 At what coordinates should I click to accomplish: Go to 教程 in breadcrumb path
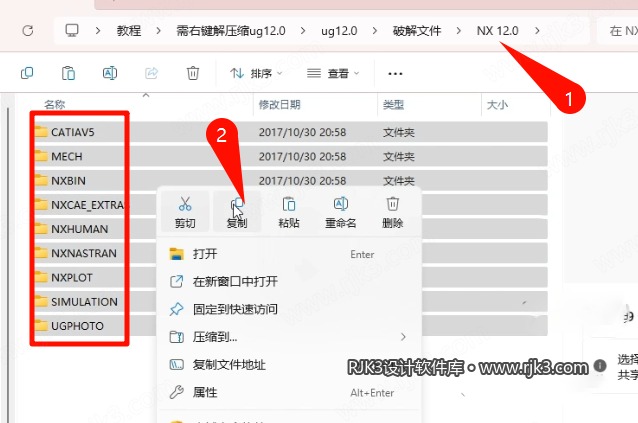(129, 31)
